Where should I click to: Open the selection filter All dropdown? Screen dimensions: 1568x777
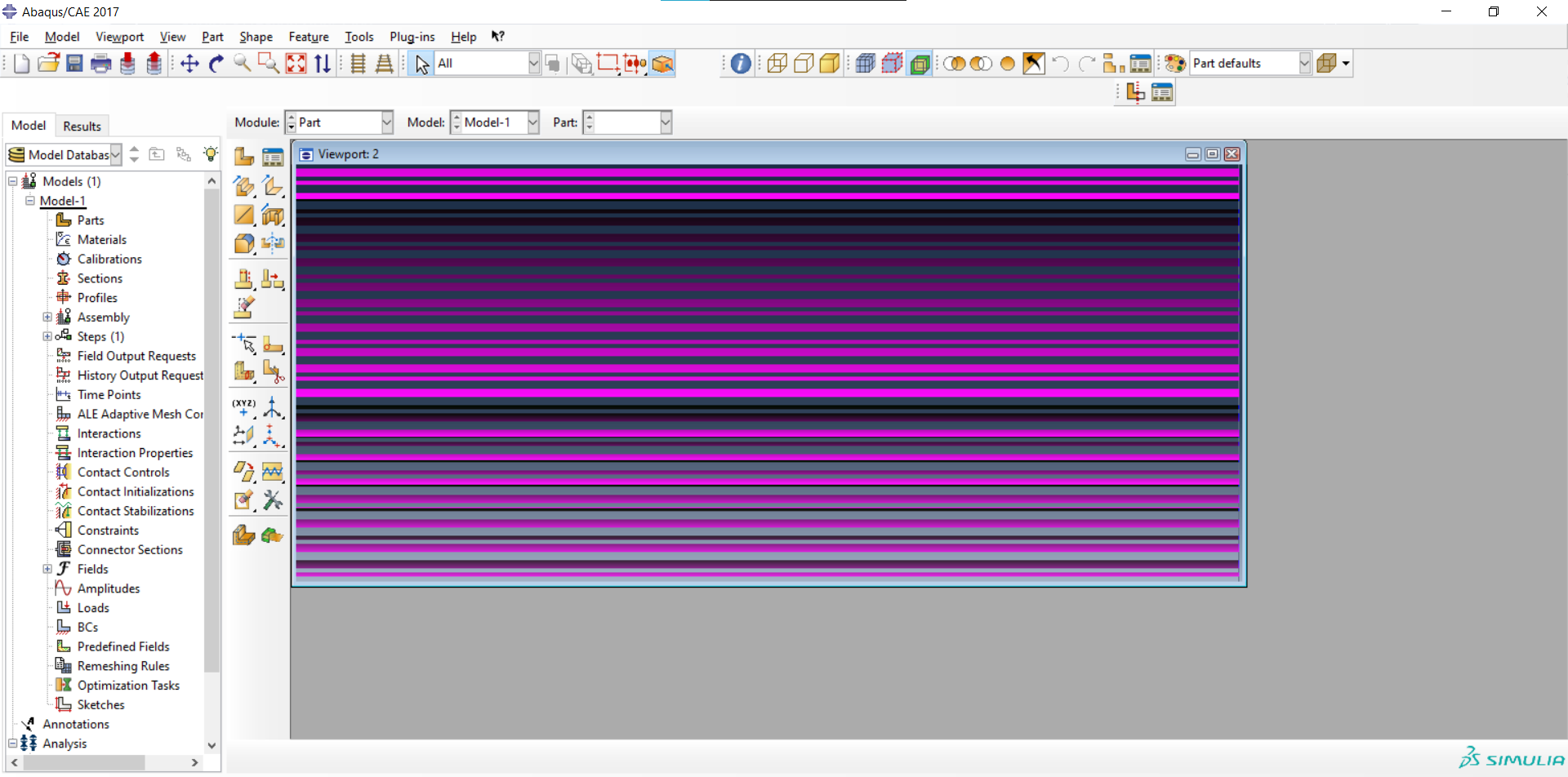coord(488,64)
